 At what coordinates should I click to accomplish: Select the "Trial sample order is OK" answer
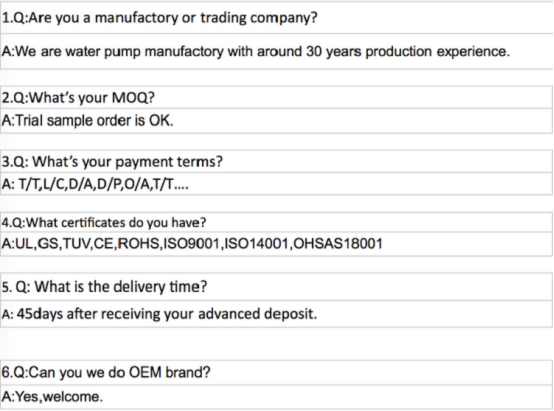276,121
